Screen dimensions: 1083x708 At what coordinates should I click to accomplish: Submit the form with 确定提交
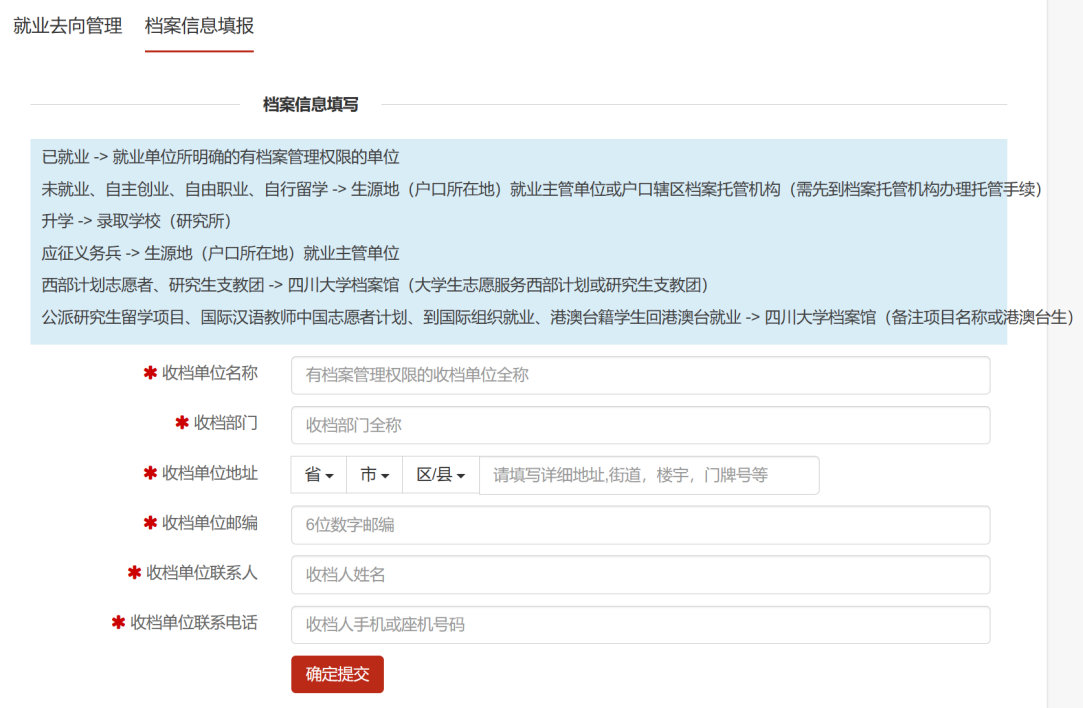click(x=337, y=674)
